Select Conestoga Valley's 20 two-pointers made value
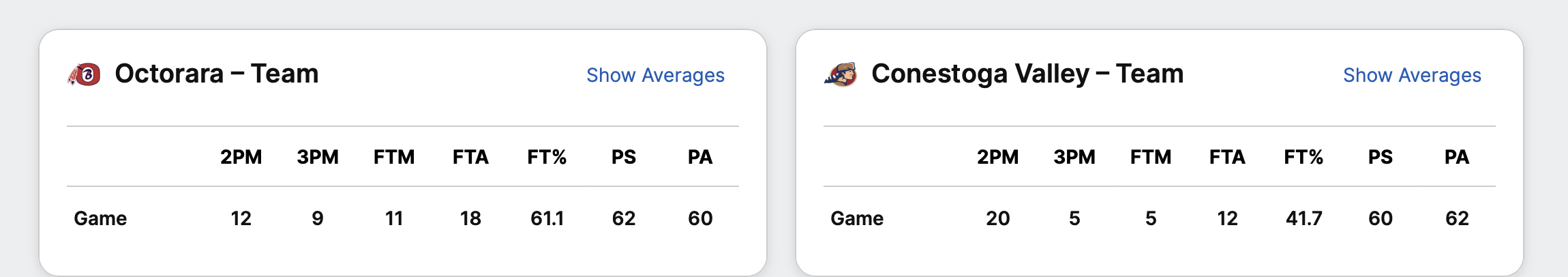 997,218
